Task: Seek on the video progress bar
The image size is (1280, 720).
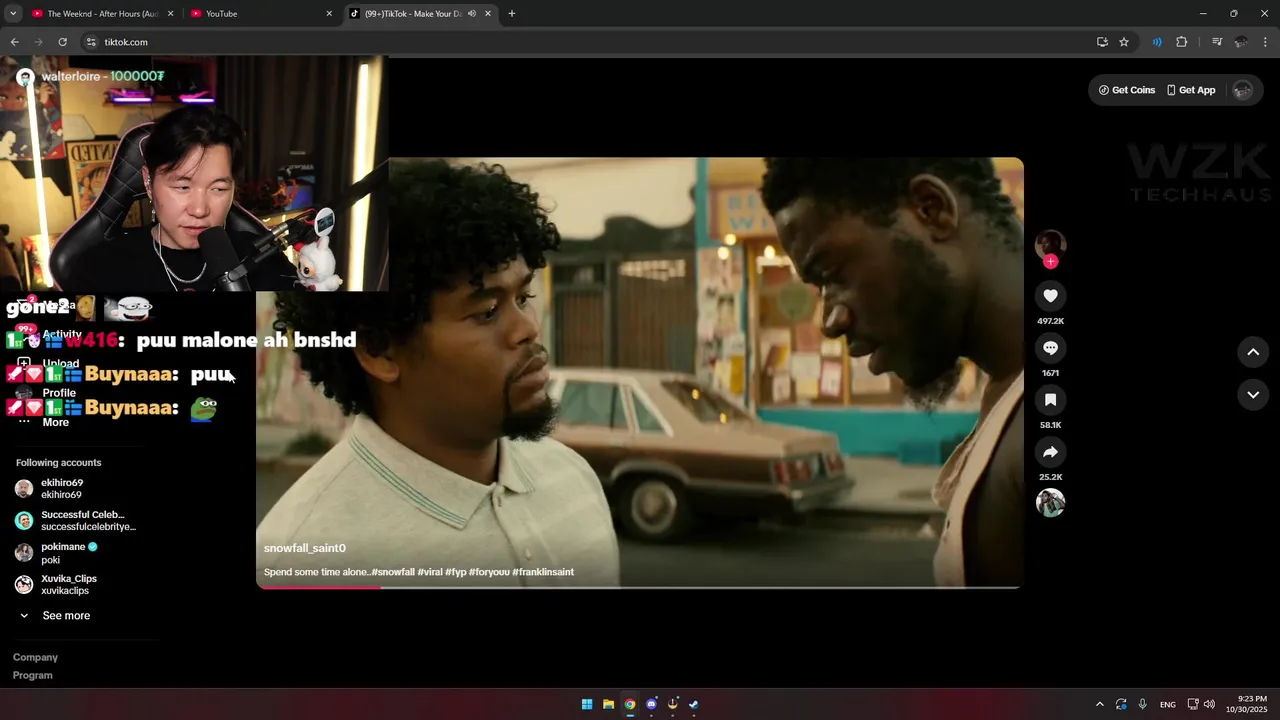Action: [640, 587]
